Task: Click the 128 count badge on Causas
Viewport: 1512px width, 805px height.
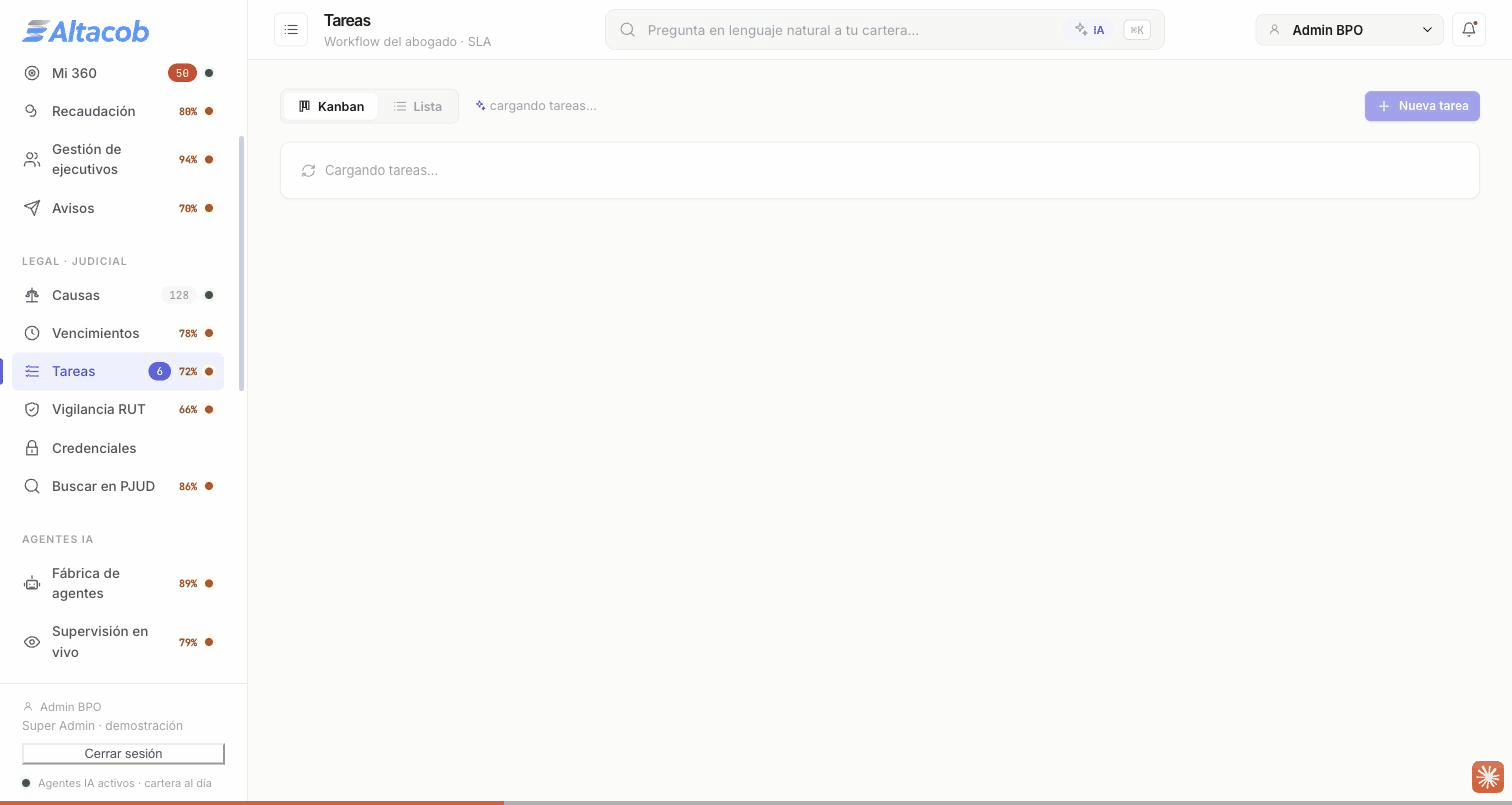Action: (179, 295)
